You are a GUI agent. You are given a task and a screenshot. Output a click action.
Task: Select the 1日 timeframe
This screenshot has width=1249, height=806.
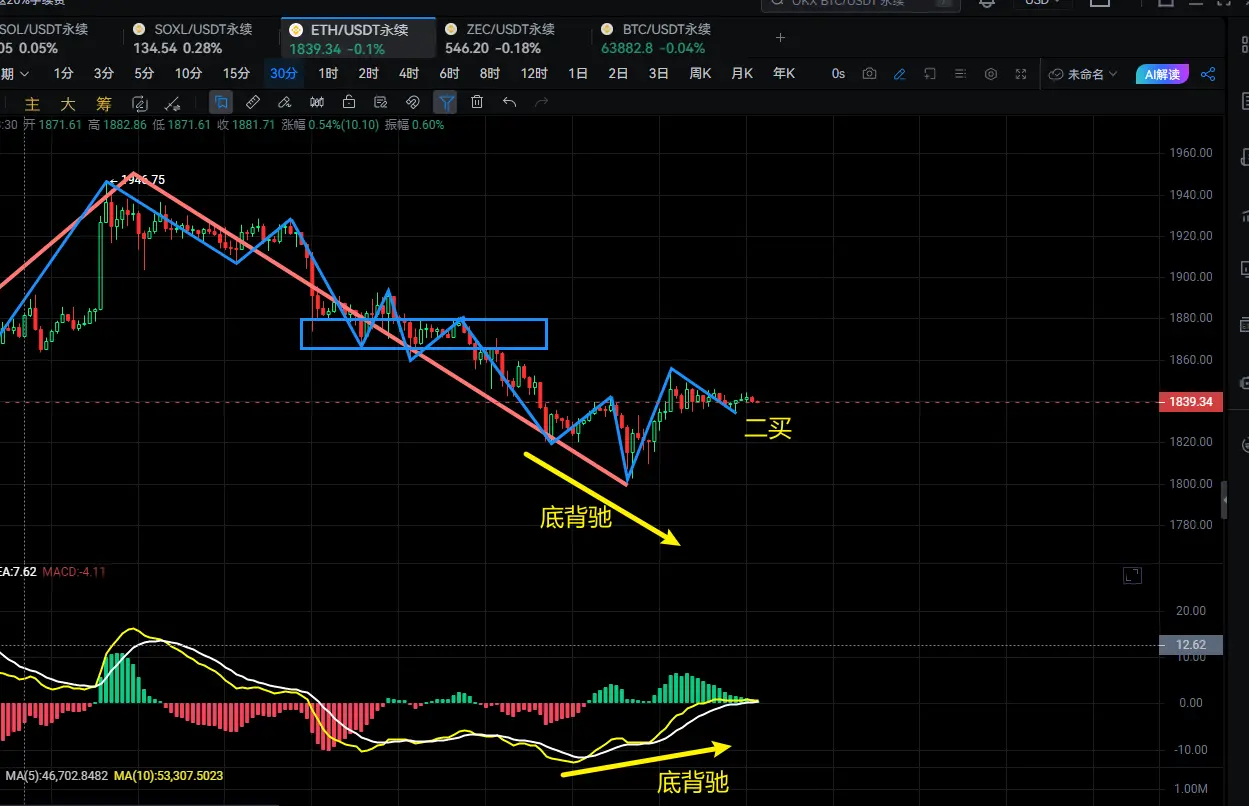578,74
